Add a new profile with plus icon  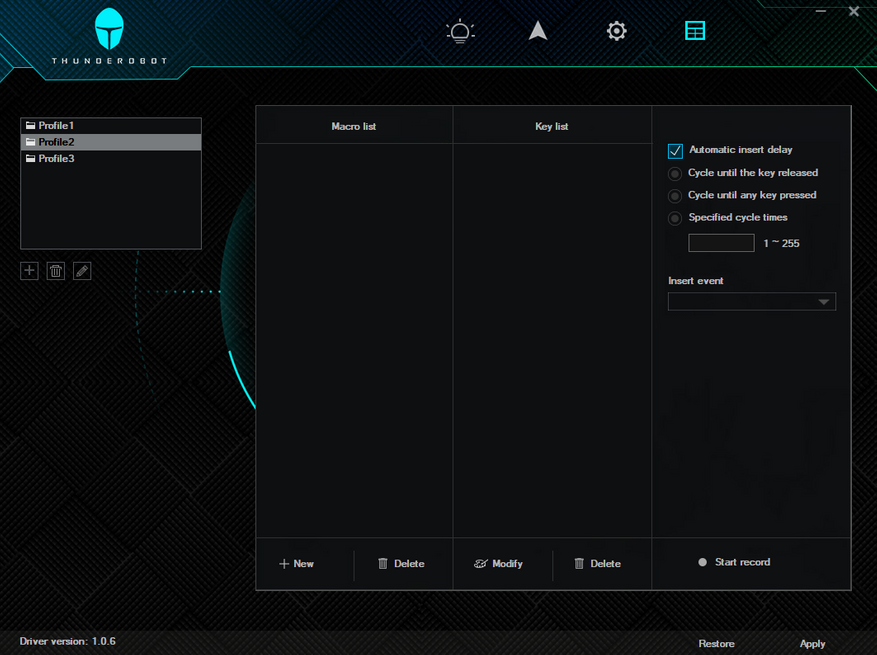tap(29, 271)
